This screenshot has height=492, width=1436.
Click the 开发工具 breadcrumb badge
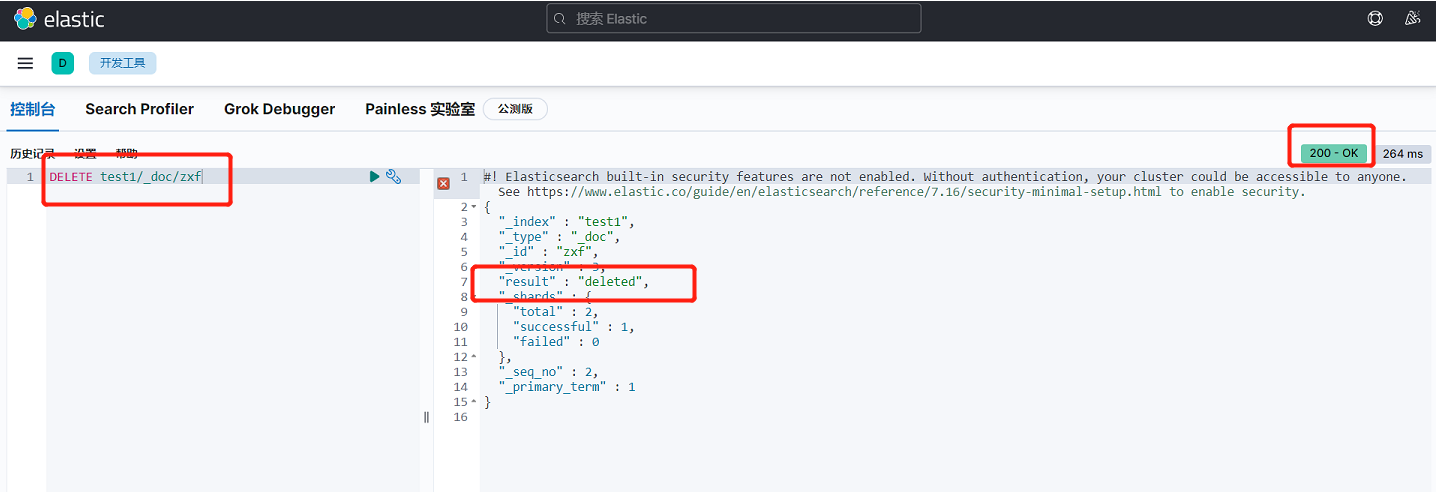click(x=122, y=63)
